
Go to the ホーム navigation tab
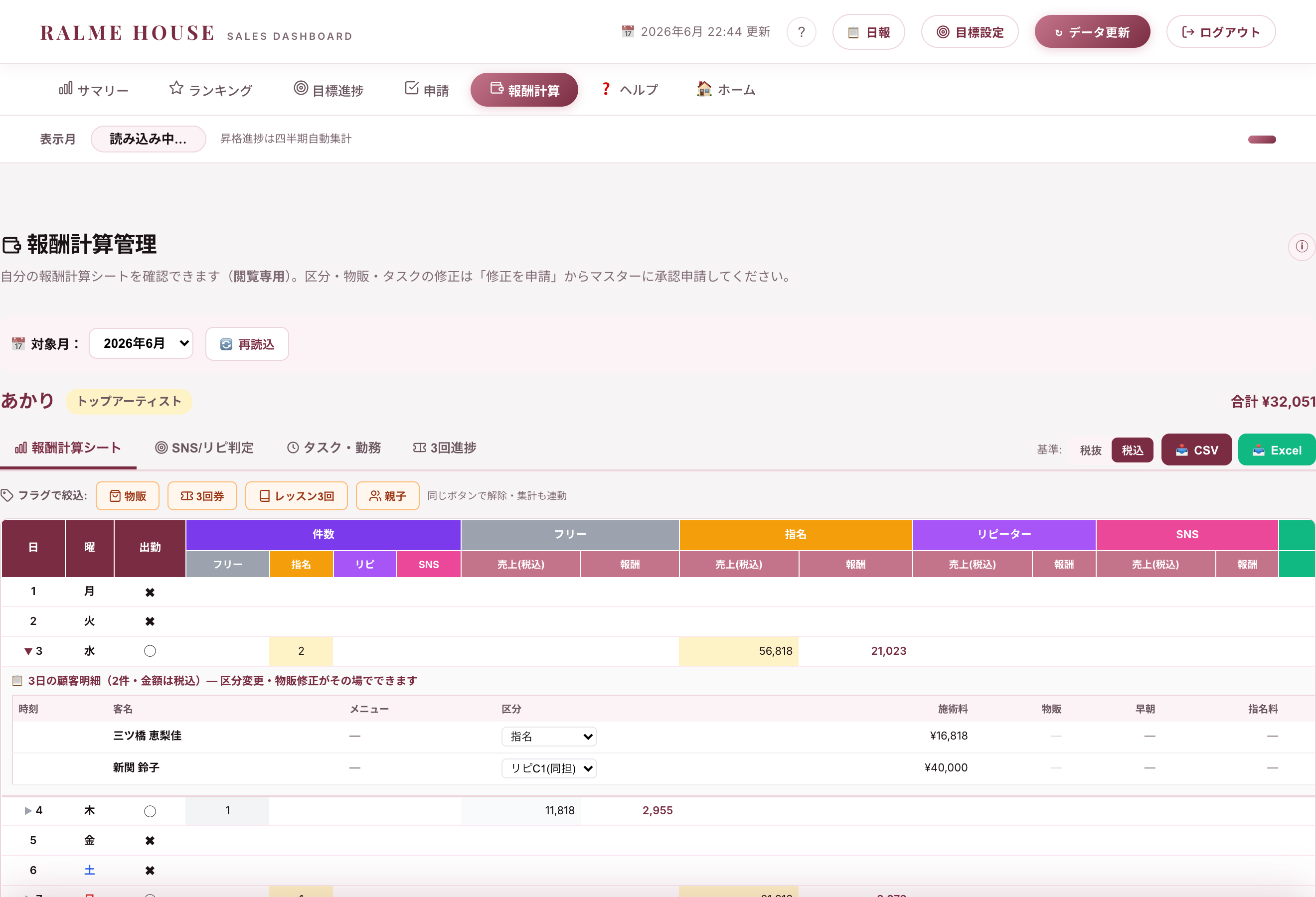click(726, 89)
